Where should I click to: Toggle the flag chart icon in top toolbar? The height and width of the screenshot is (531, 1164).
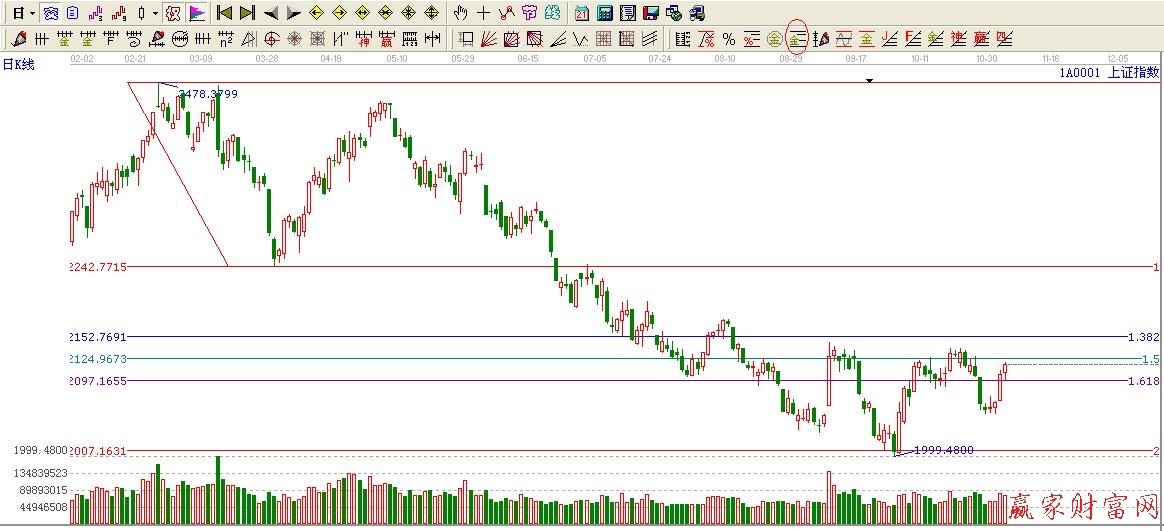(197, 13)
